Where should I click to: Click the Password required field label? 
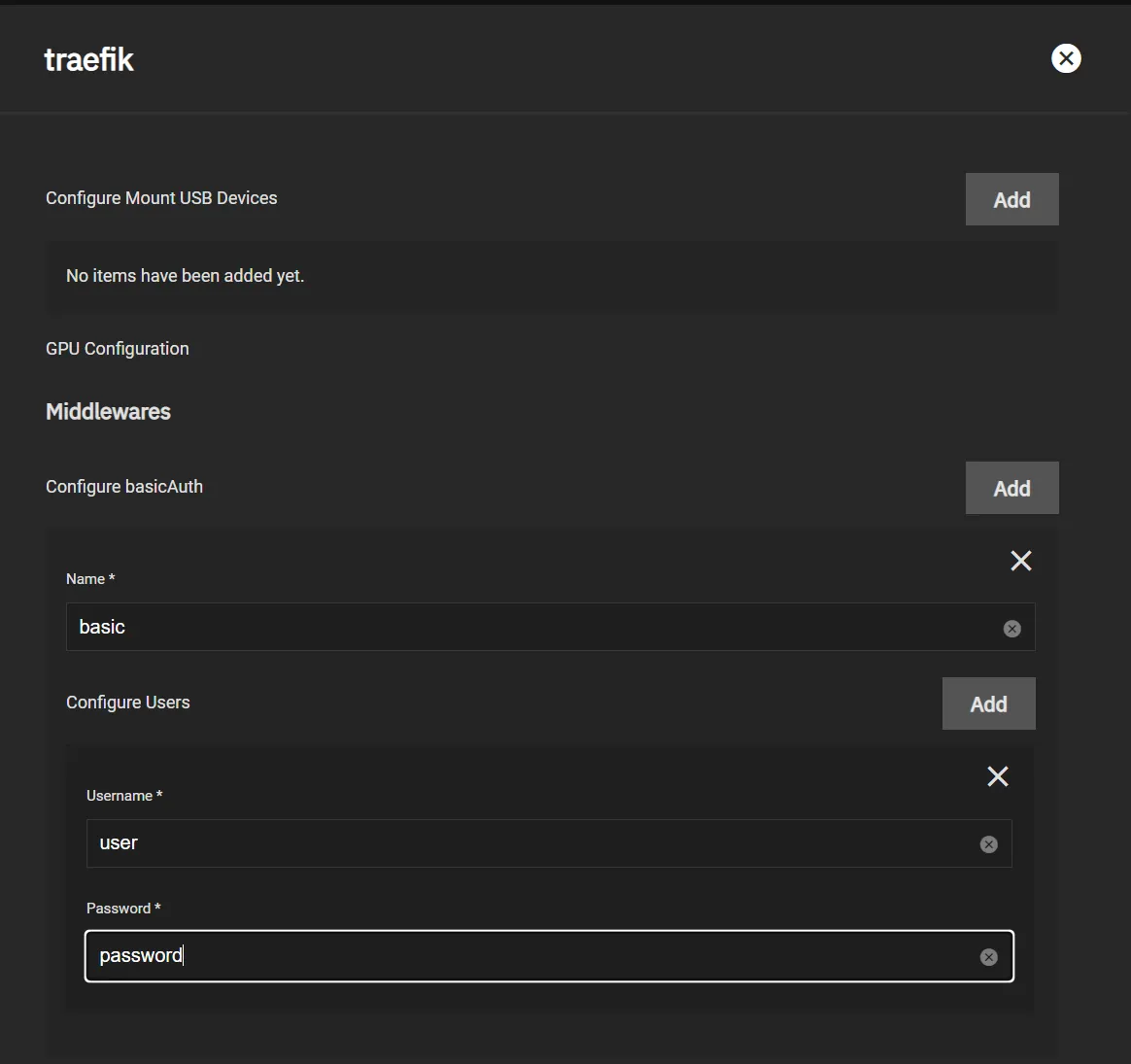(x=123, y=908)
